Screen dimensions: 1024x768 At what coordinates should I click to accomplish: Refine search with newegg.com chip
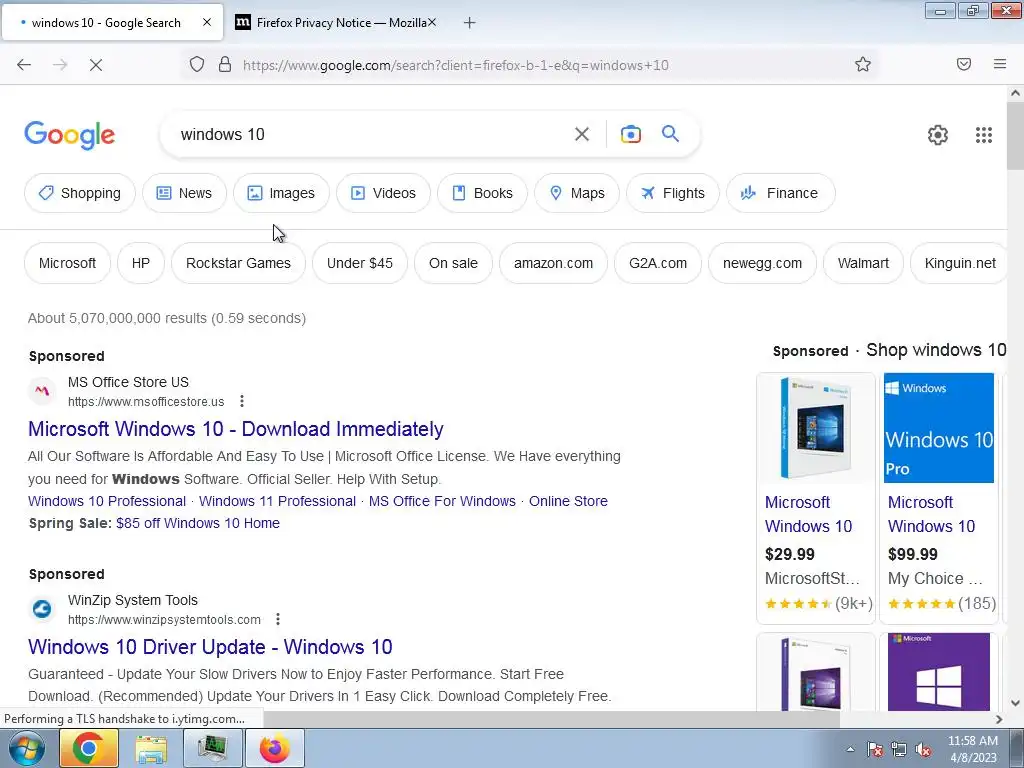[x=762, y=263]
